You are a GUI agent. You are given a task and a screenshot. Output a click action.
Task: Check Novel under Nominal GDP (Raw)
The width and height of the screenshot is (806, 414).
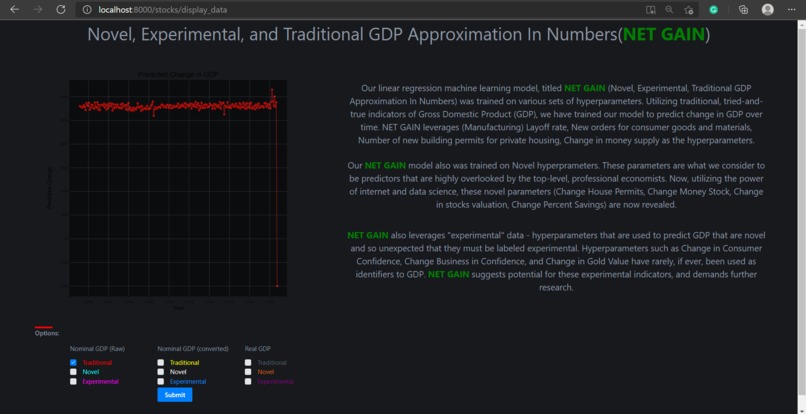click(73, 372)
